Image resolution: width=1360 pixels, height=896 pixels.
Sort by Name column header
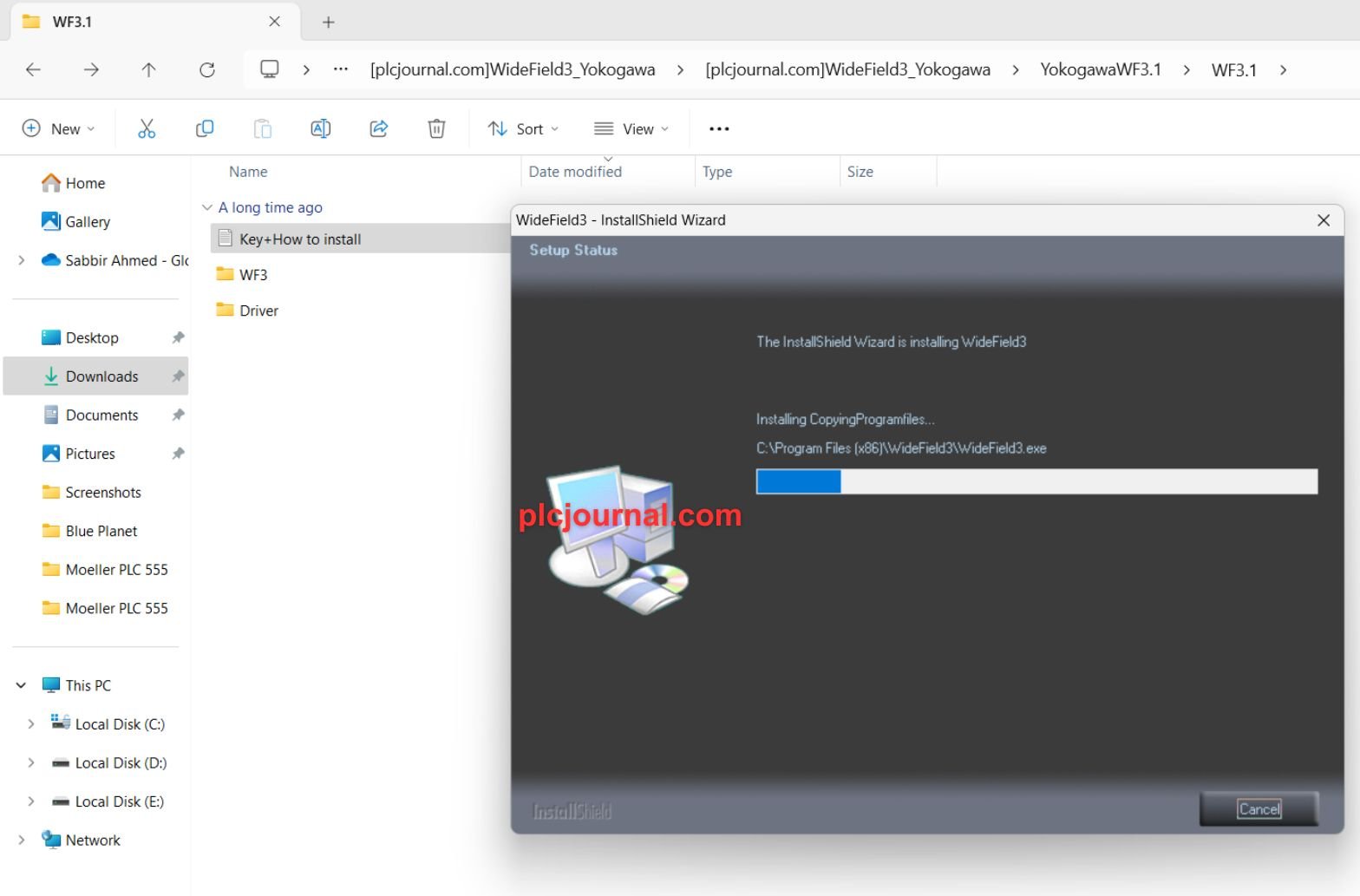click(x=248, y=172)
